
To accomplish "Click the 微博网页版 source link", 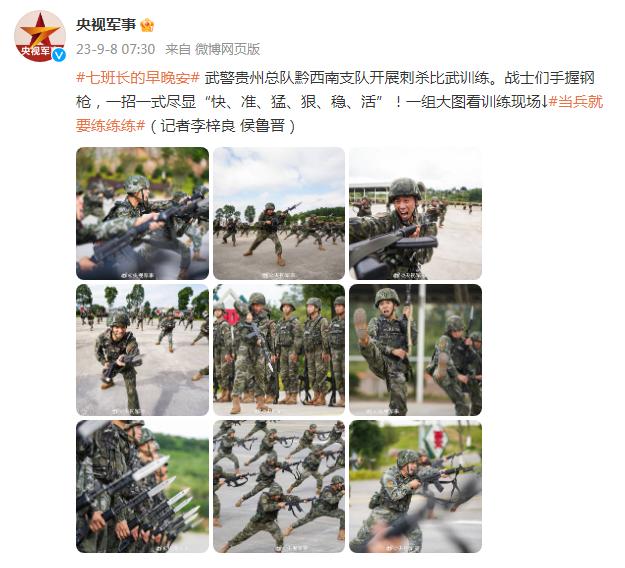I will pyautogui.click(x=228, y=49).
